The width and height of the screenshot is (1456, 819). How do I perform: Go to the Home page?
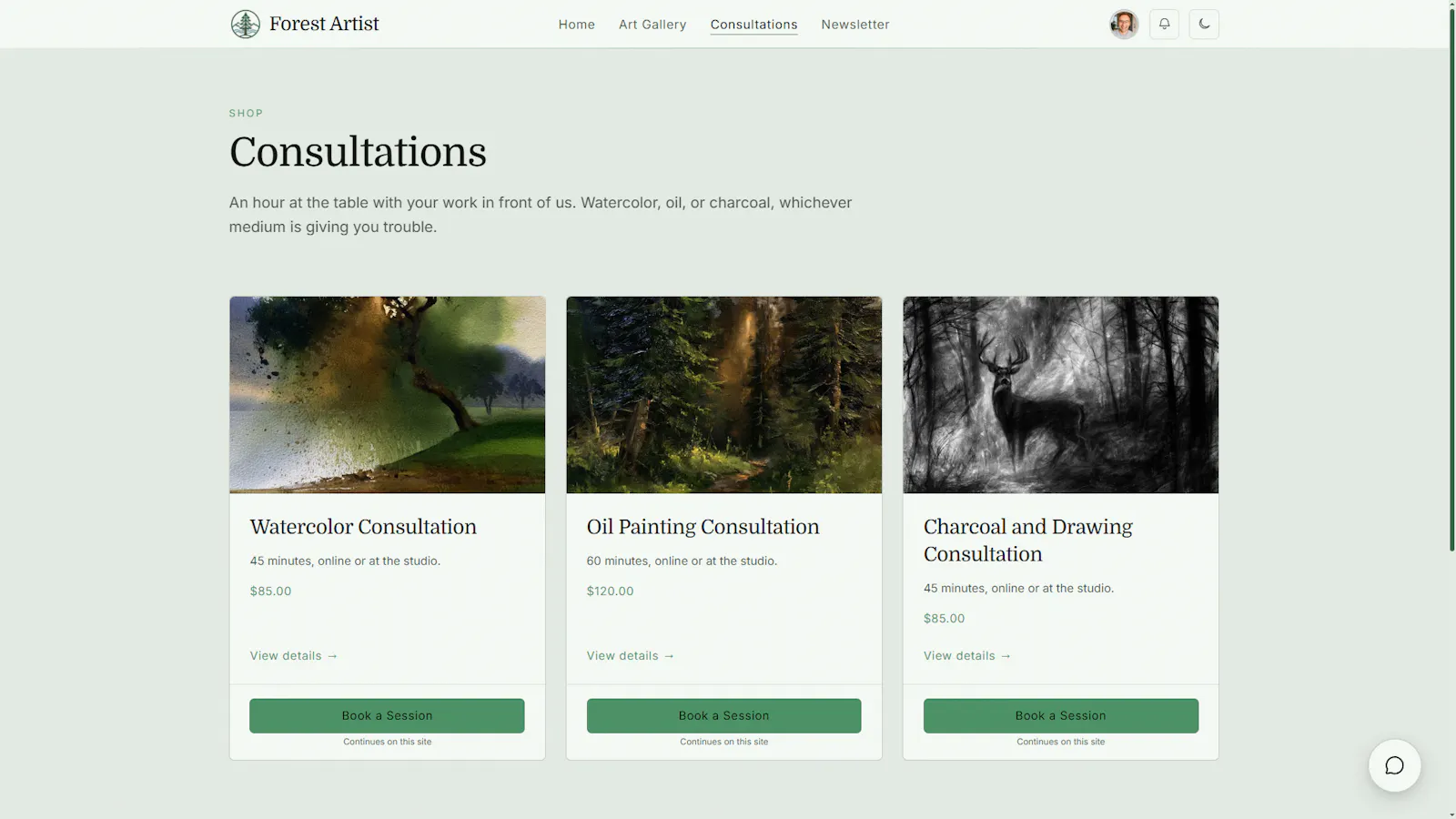click(x=577, y=25)
